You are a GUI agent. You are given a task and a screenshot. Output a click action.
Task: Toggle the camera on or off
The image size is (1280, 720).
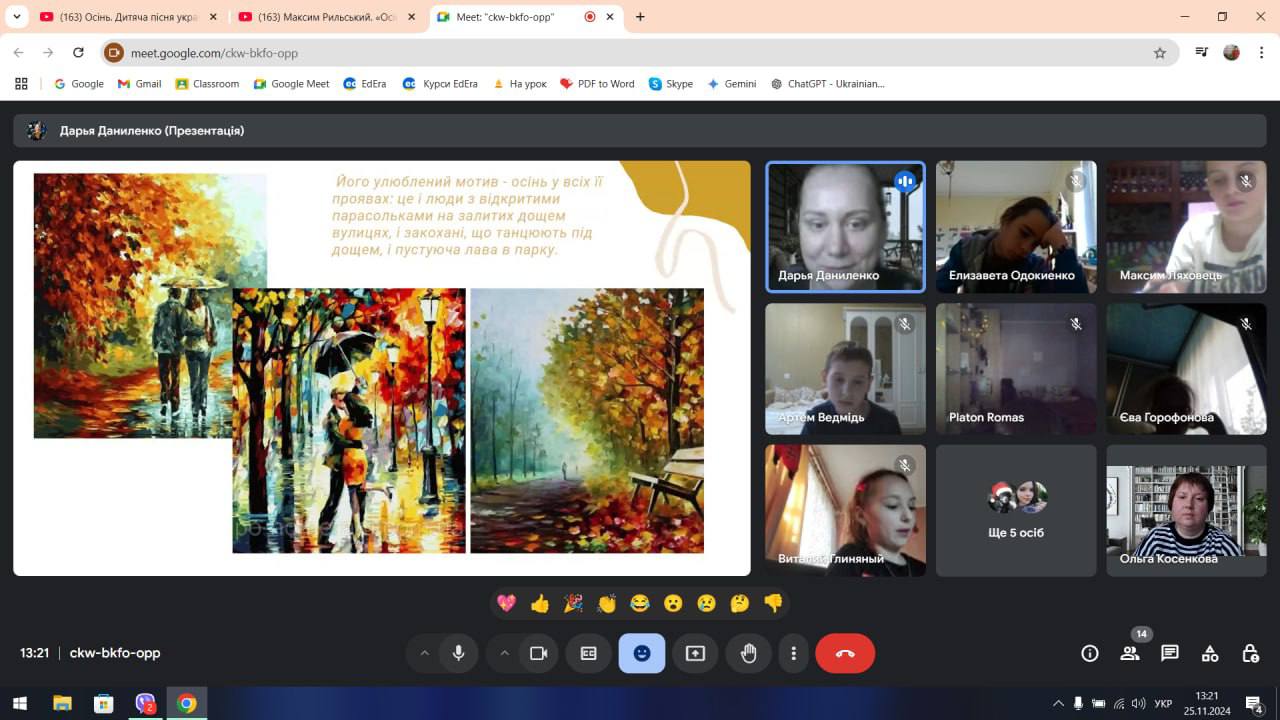(x=538, y=653)
